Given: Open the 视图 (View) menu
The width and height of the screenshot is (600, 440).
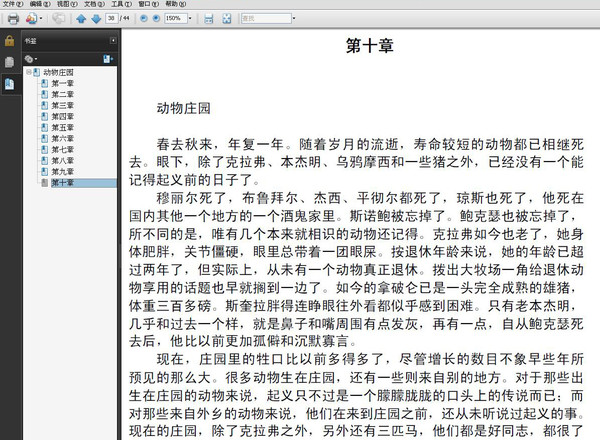Looking at the screenshot, I should click(x=67, y=4).
